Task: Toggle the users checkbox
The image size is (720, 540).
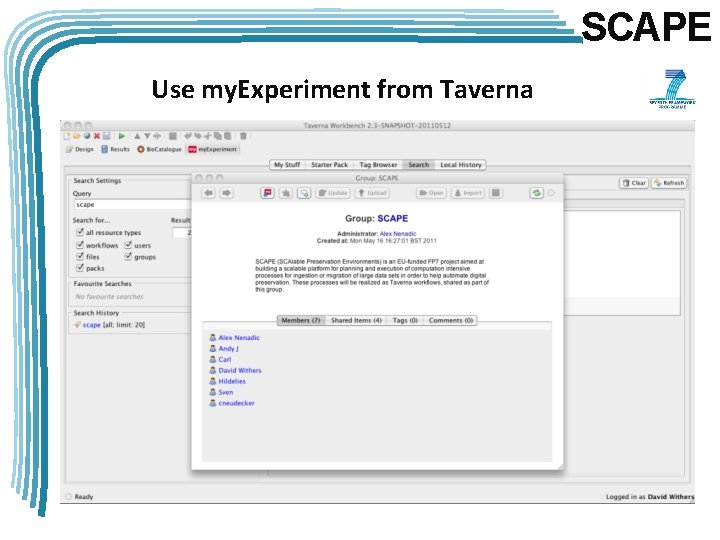Action: coord(128,245)
